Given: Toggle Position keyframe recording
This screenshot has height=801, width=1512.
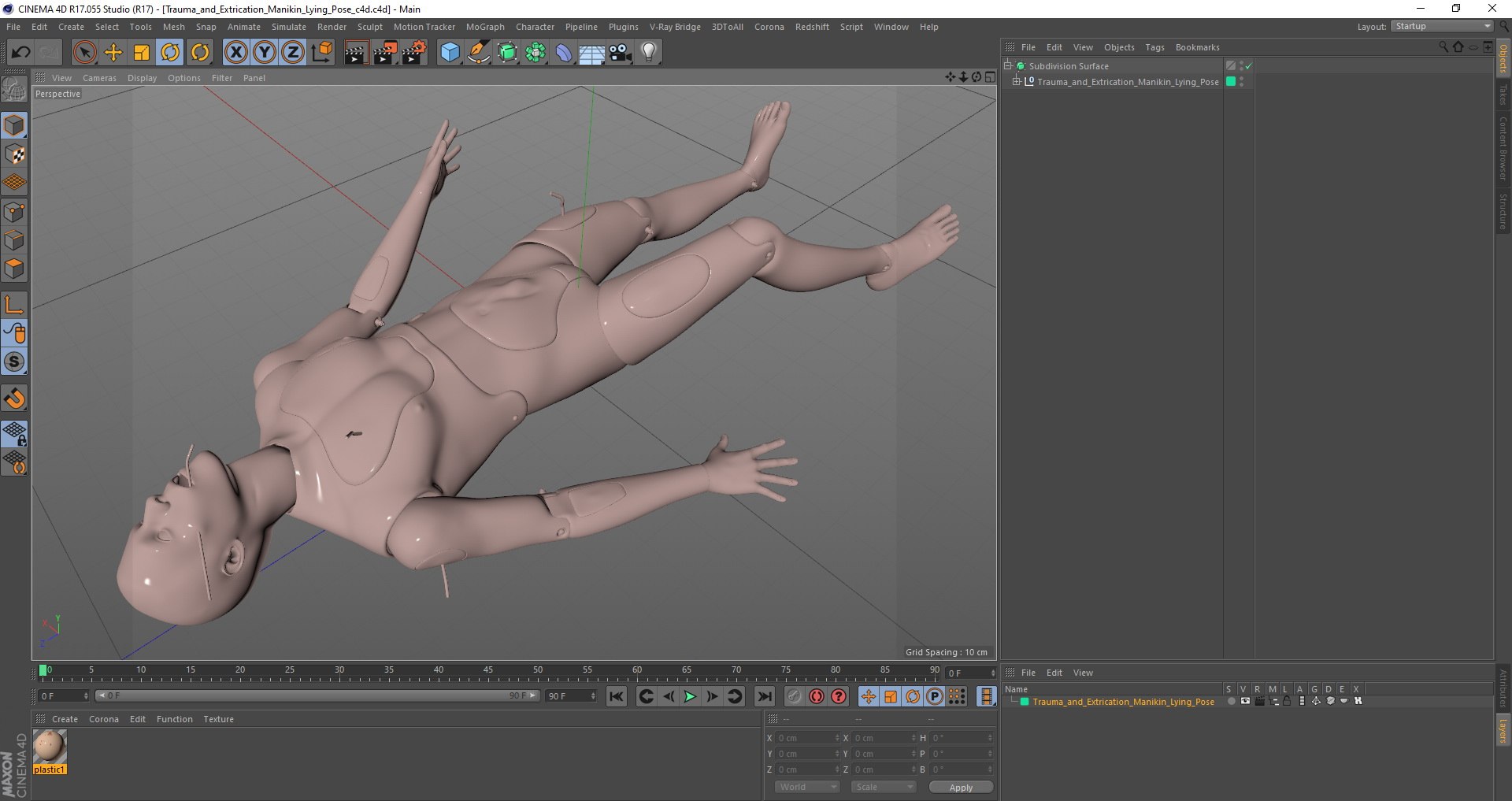Looking at the screenshot, I should click(868, 696).
